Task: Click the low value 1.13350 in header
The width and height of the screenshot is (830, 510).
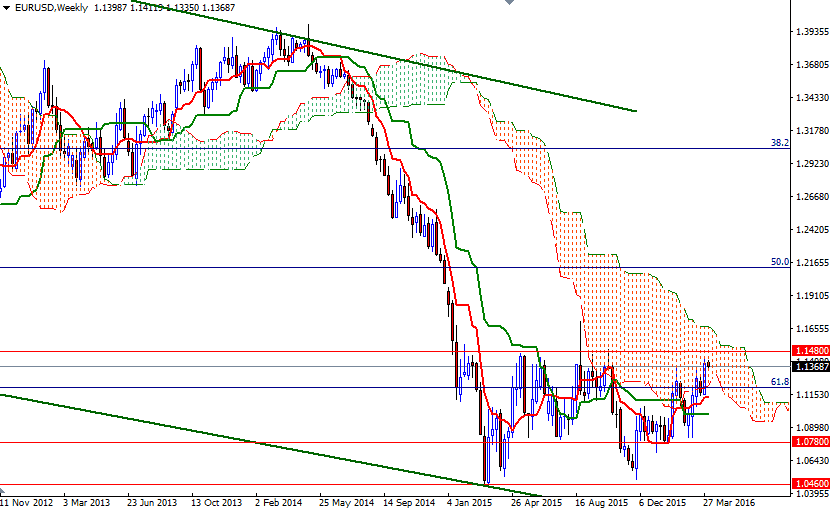Action: pos(183,8)
